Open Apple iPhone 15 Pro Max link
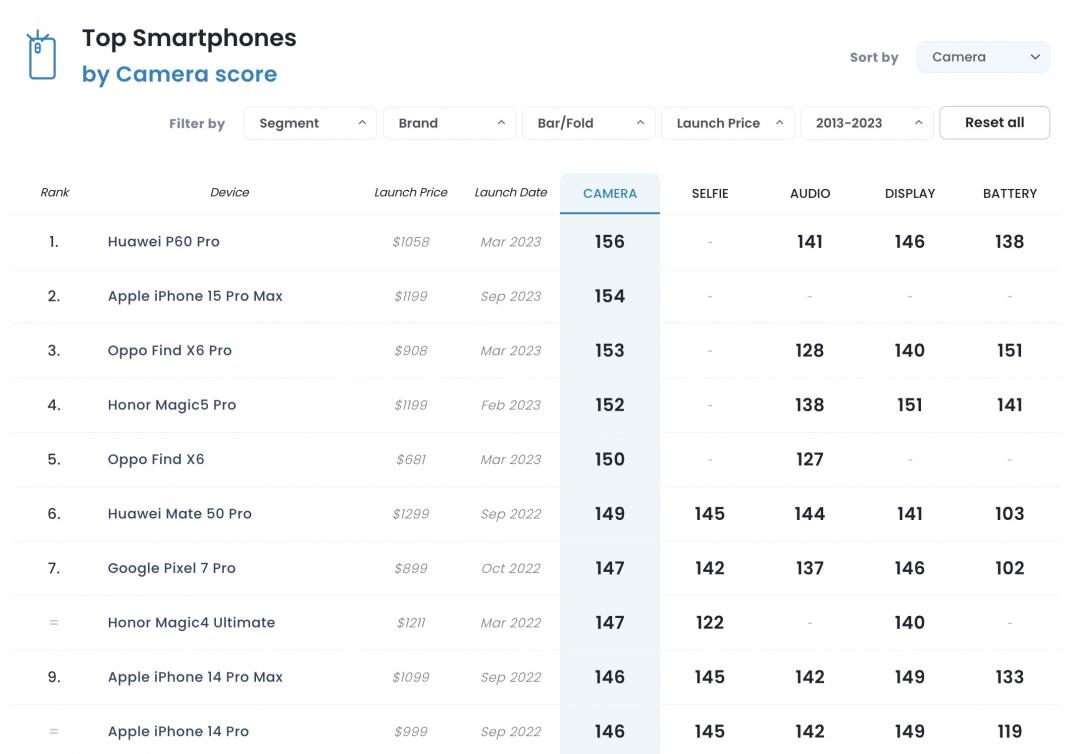This screenshot has height=754, width=1080. click(195, 296)
